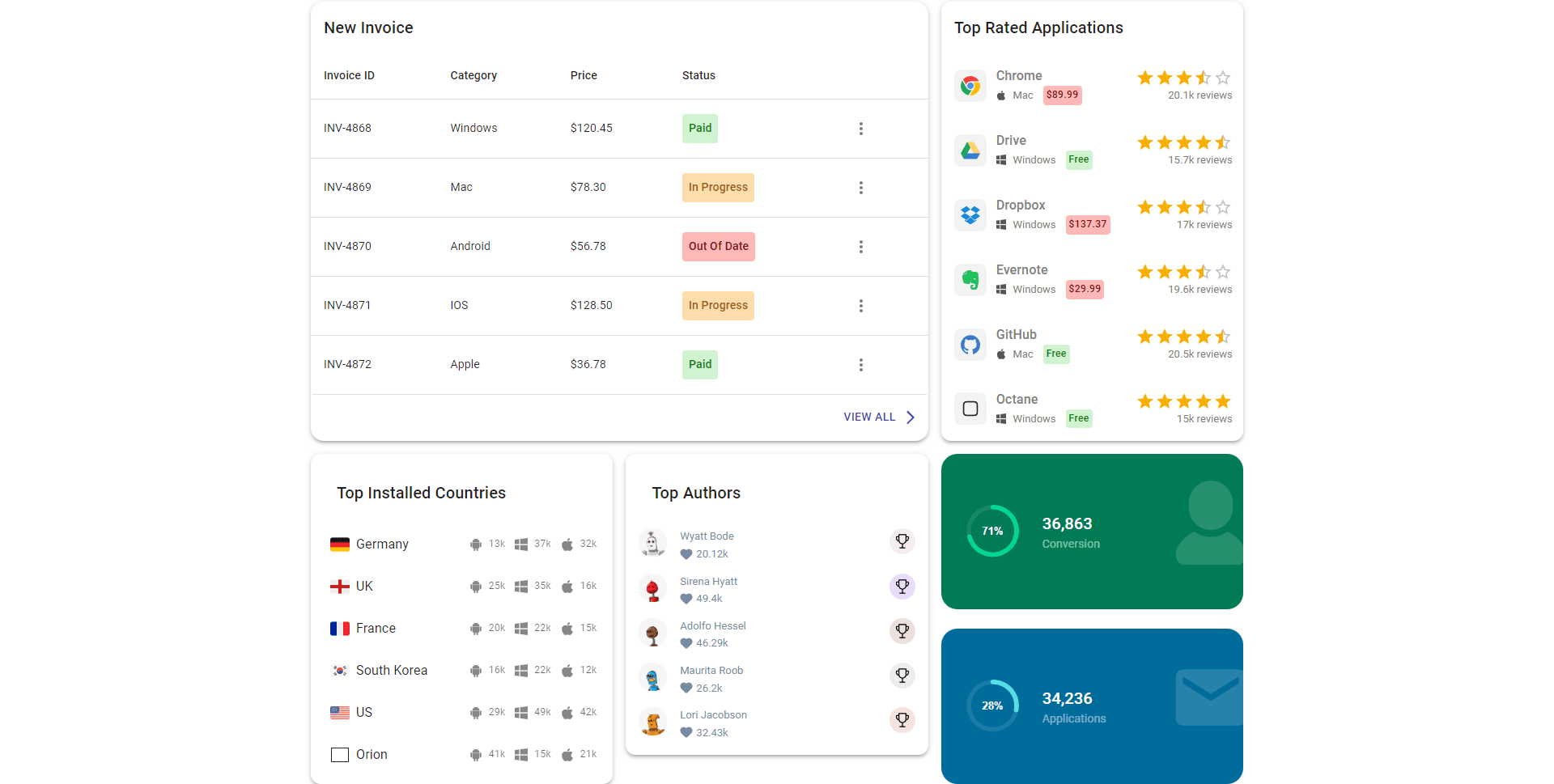Open options menu for invoice INV-4870
The height and width of the screenshot is (784, 1554).
860,247
